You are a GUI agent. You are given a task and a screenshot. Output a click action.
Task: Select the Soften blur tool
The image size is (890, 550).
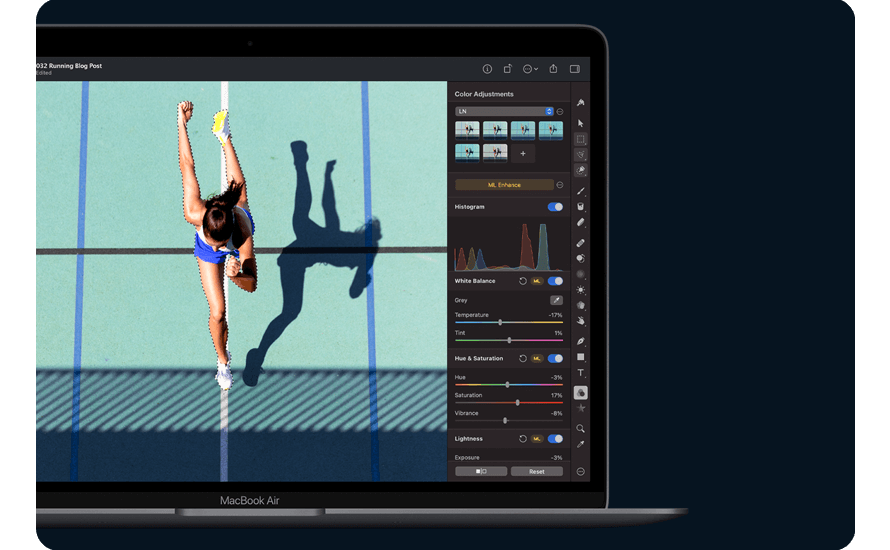(581, 274)
